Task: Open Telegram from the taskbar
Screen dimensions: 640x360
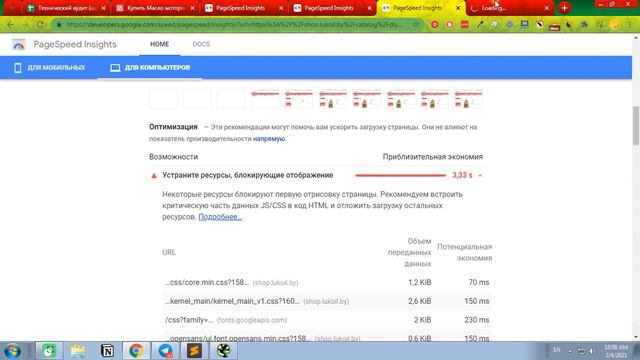Action: pos(165,351)
